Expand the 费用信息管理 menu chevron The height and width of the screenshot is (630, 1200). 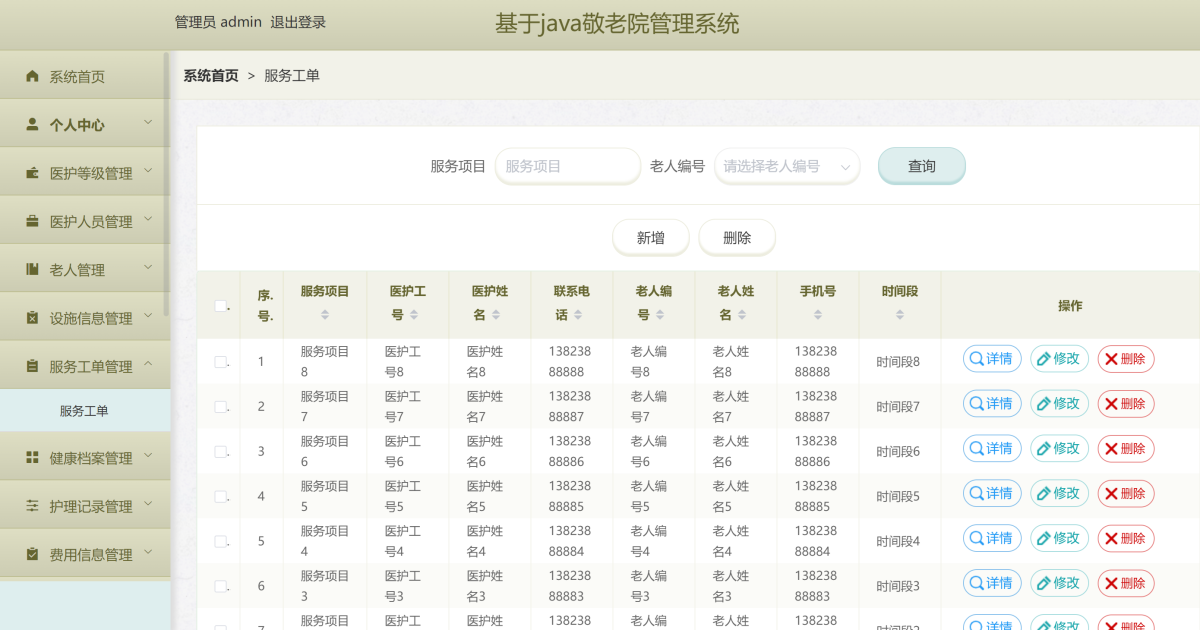(148, 552)
